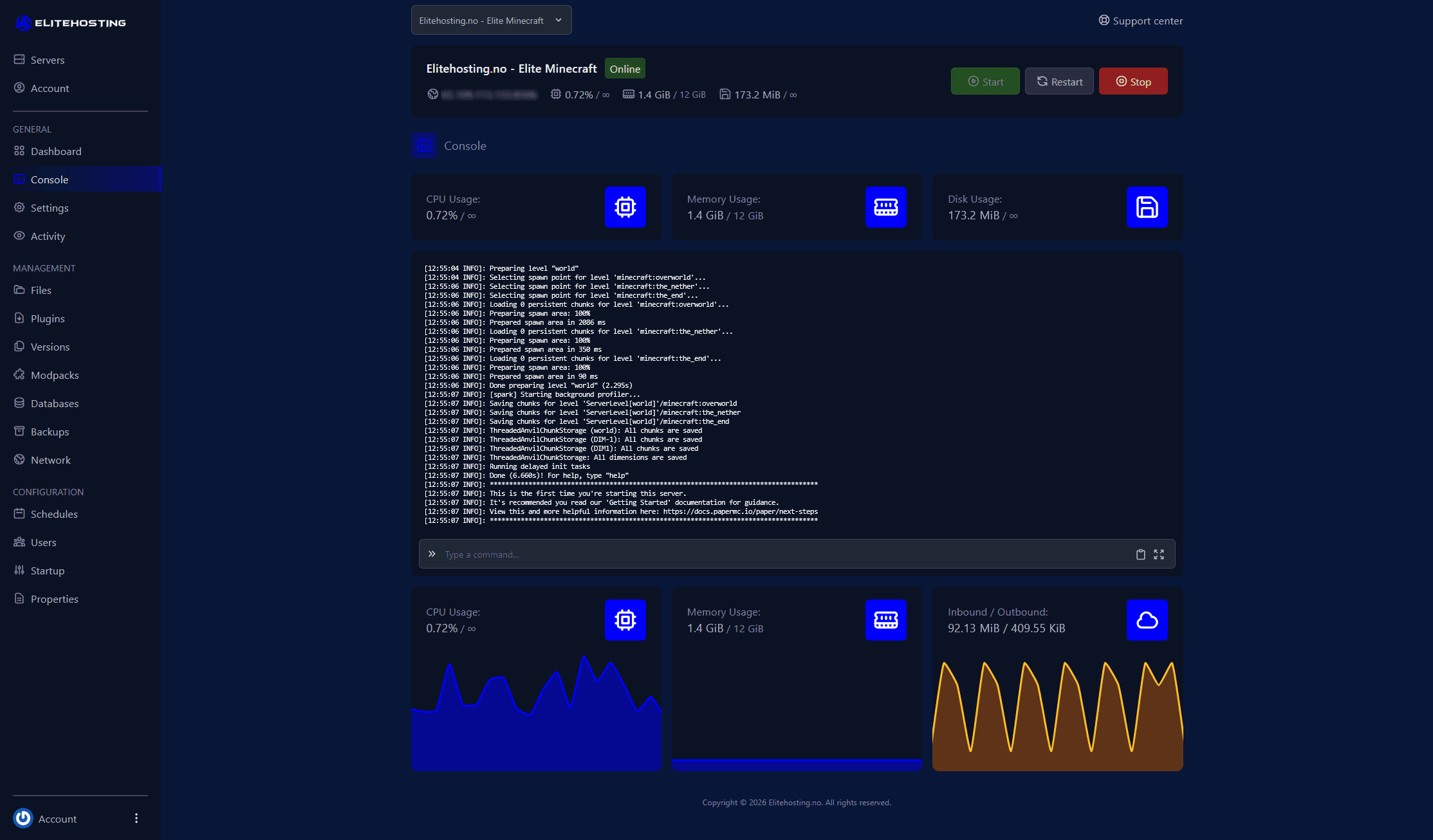The image size is (1433, 840).
Task: Click the Plugins icon in sidebar
Action: coord(19,318)
